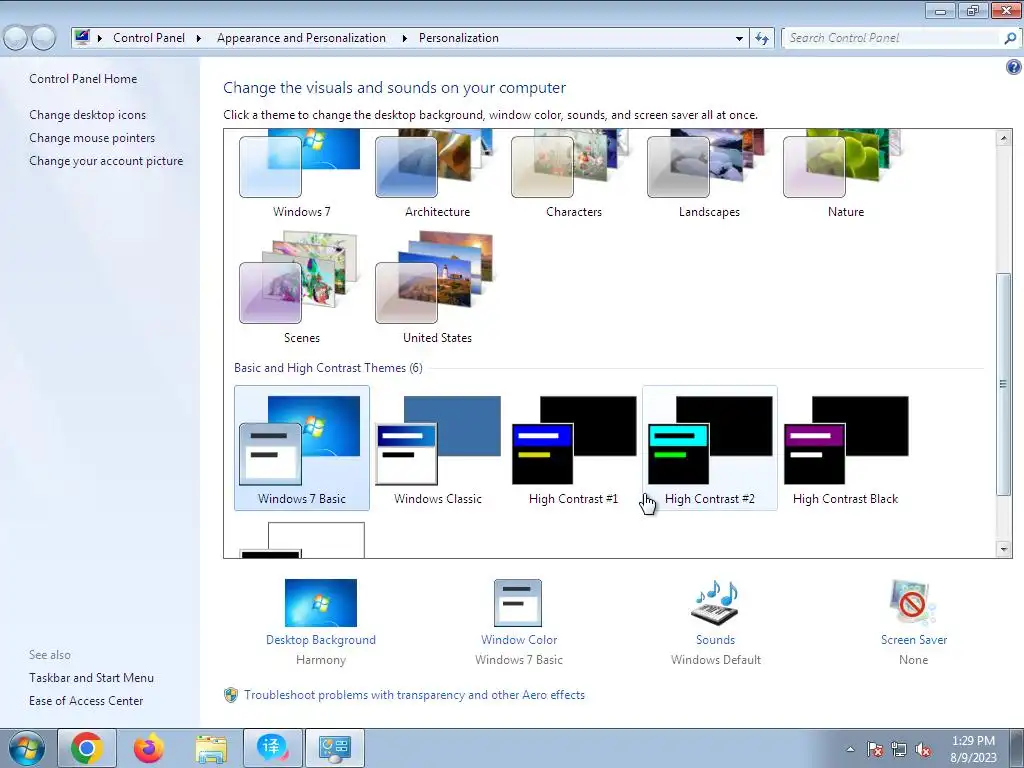Choose the High Contrast #1 theme
Viewport: 1024px width, 768px height.
point(573,448)
